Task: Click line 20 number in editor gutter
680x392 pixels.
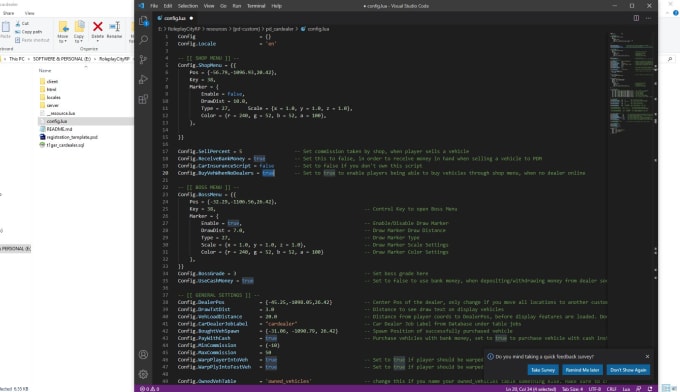Action: click(165, 173)
